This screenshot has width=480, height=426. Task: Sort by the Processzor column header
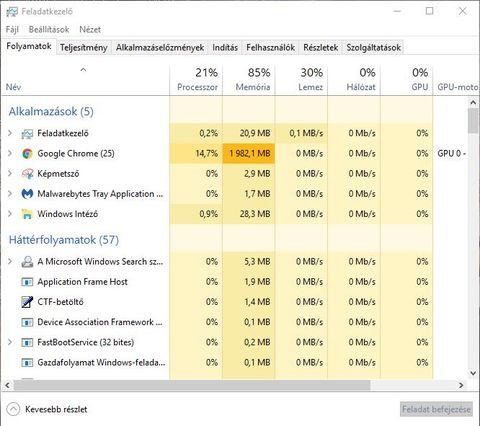196,80
